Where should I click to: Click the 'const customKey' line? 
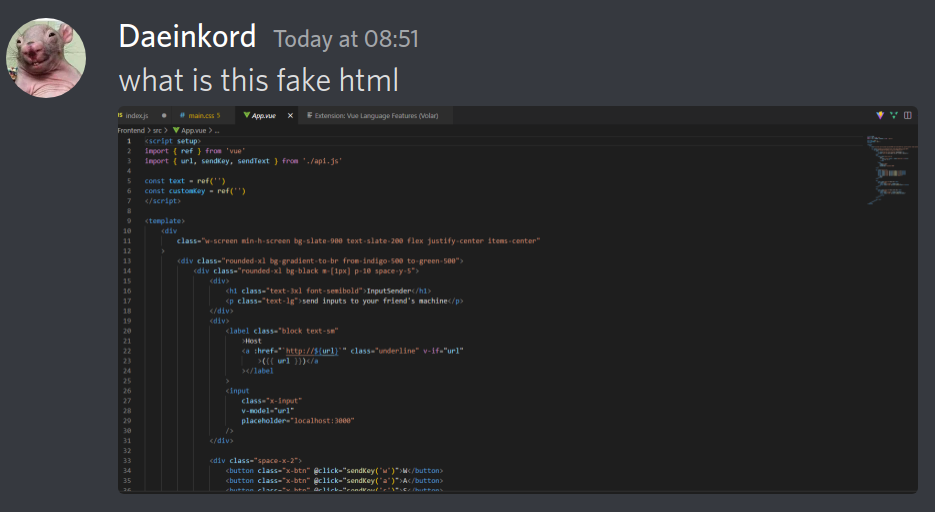tap(195, 191)
